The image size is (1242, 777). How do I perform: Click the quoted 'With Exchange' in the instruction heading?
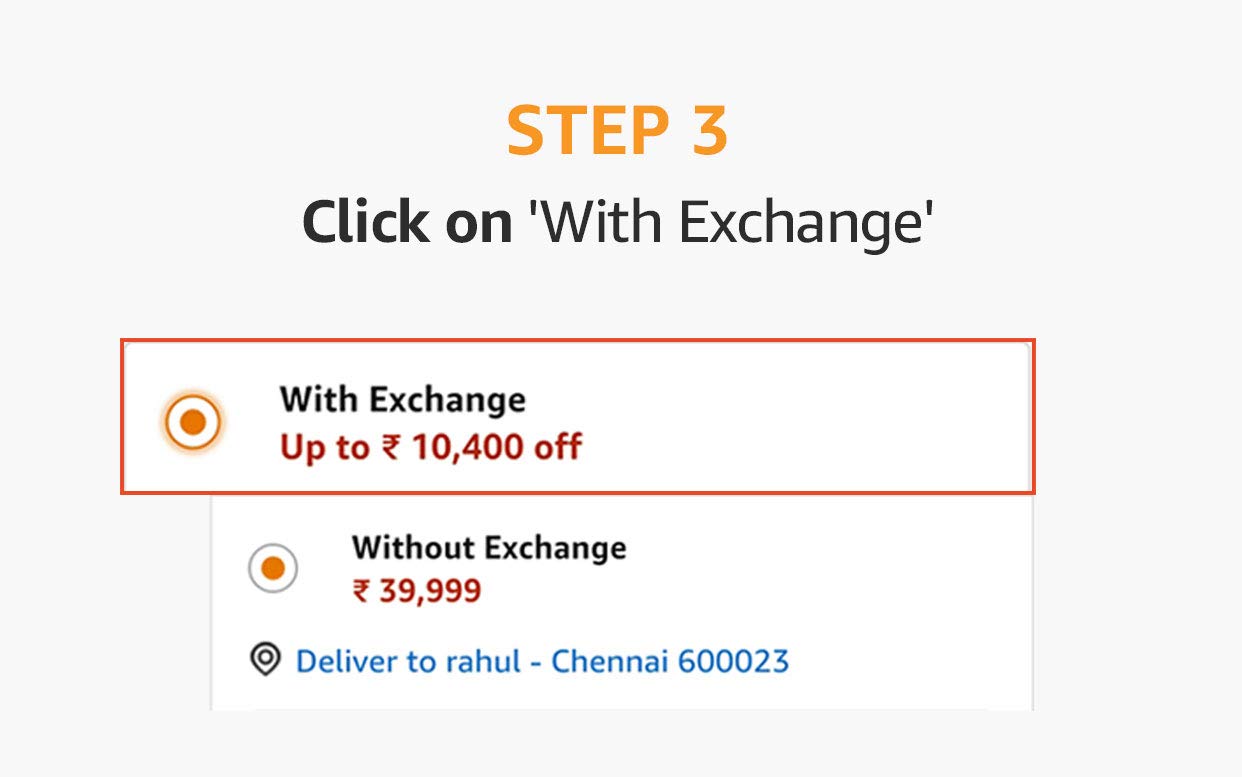pyautogui.click(x=731, y=222)
